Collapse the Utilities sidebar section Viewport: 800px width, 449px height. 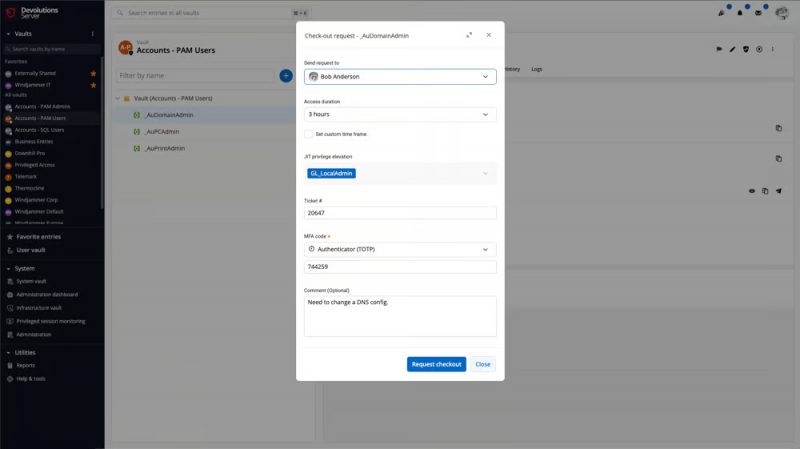(x=8, y=353)
